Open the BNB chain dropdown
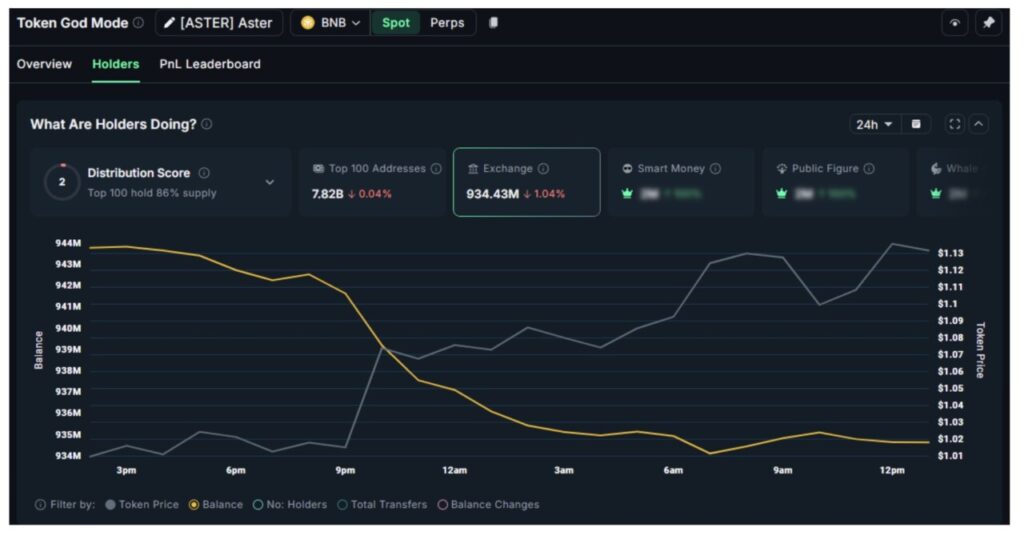Screen dimensions: 1024x539 330,23
